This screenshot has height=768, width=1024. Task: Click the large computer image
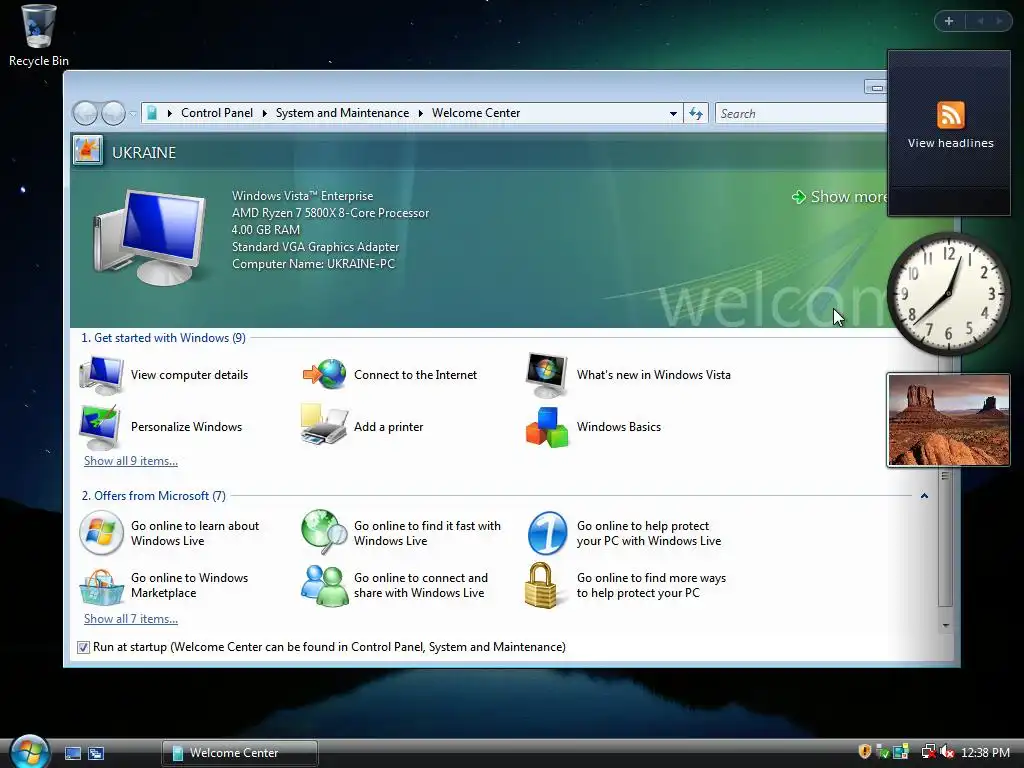(x=150, y=238)
